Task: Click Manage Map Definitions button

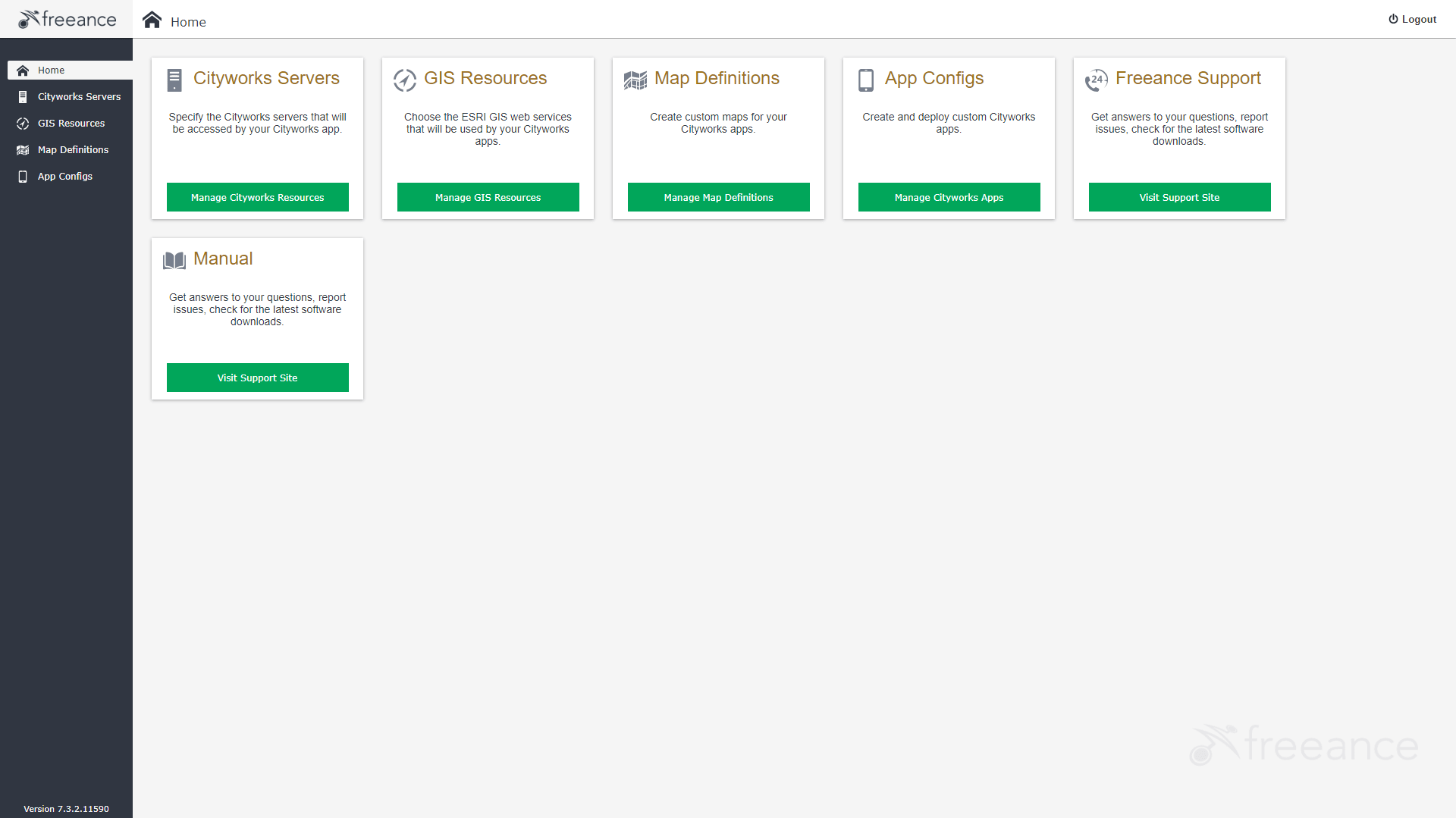Action: click(719, 197)
